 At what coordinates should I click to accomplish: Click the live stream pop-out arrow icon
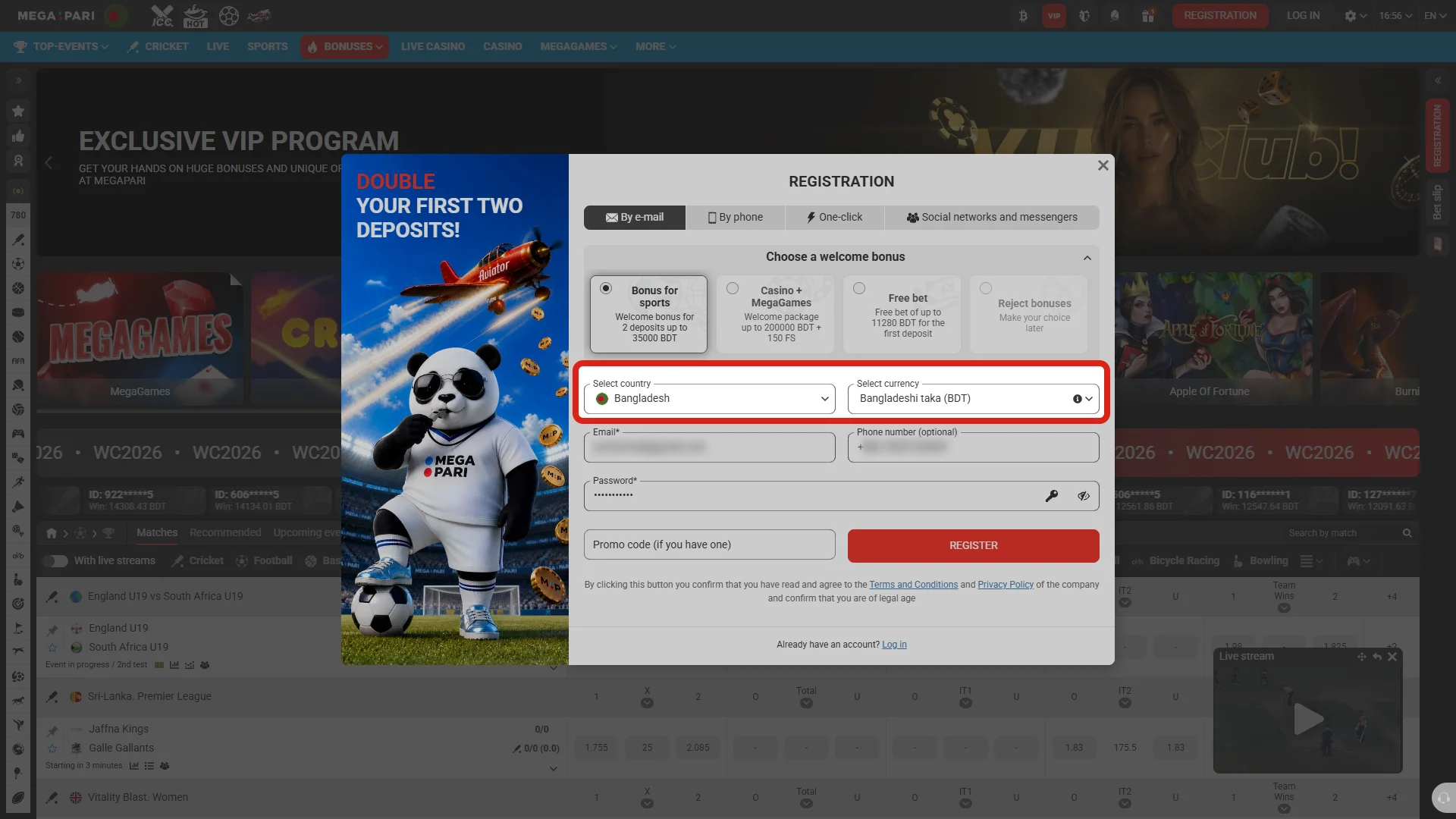[x=1377, y=657]
